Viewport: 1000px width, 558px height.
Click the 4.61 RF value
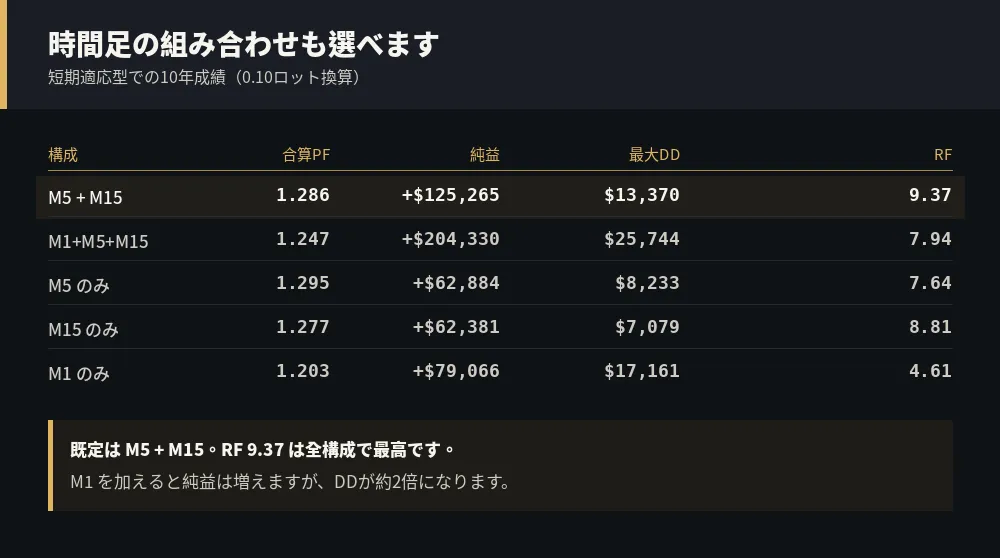click(930, 371)
